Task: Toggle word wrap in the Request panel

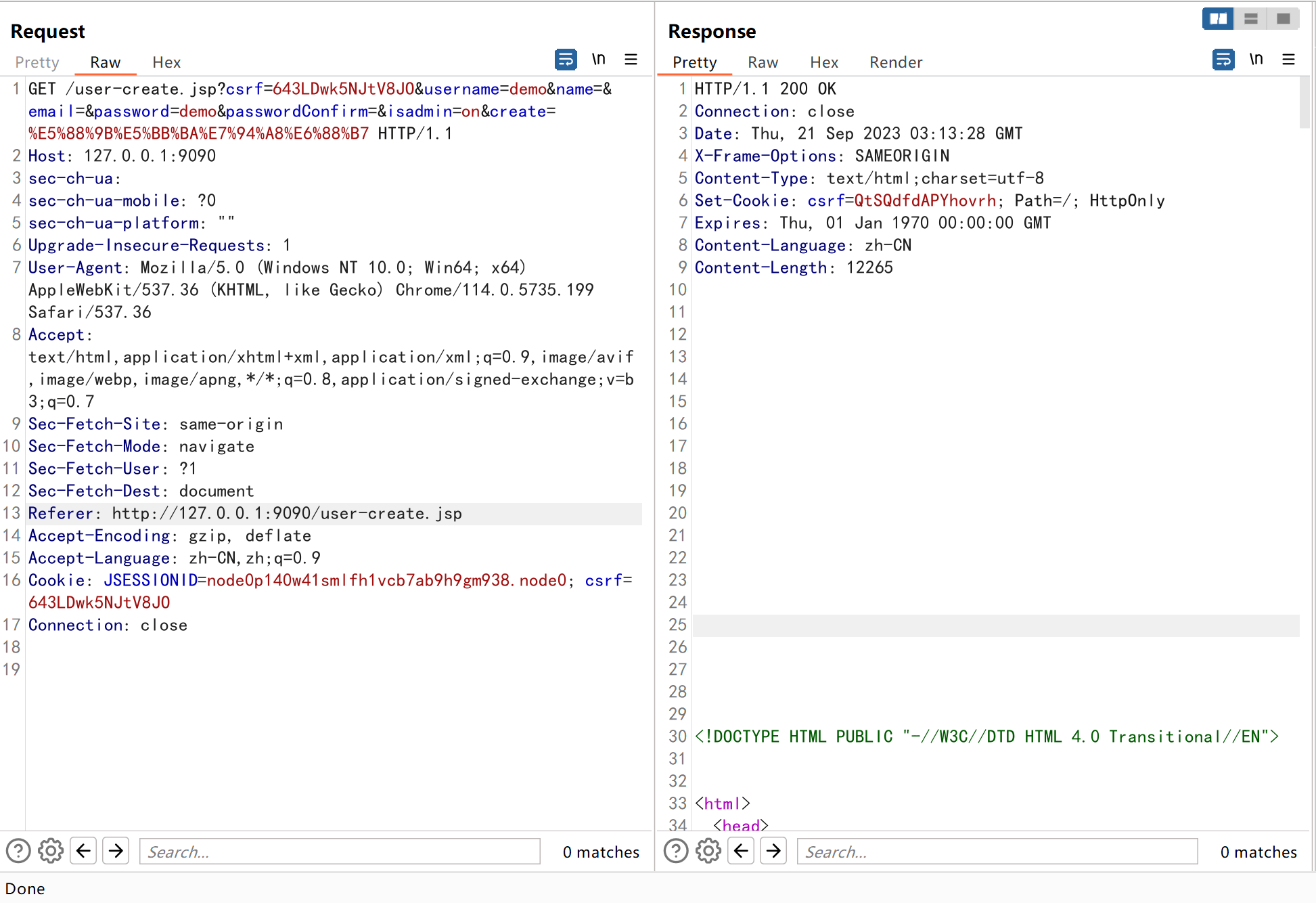Action: [566, 60]
